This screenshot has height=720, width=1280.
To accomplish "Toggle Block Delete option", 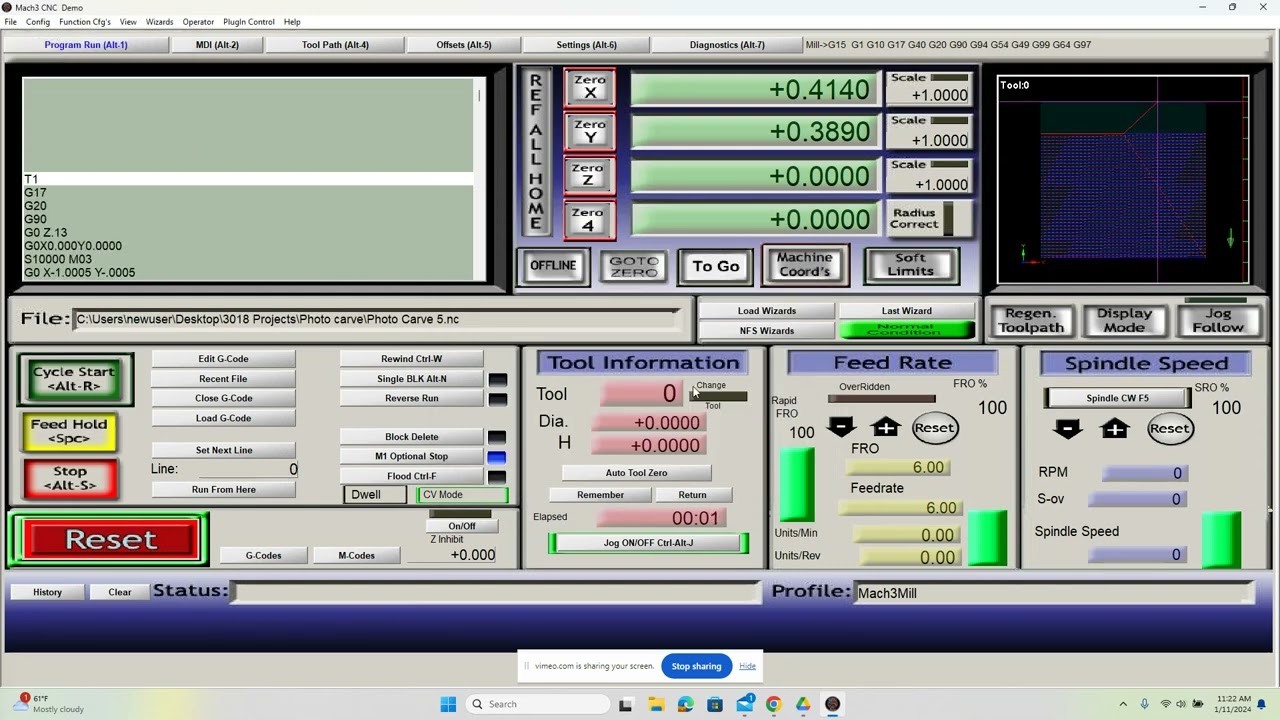I will coord(411,437).
